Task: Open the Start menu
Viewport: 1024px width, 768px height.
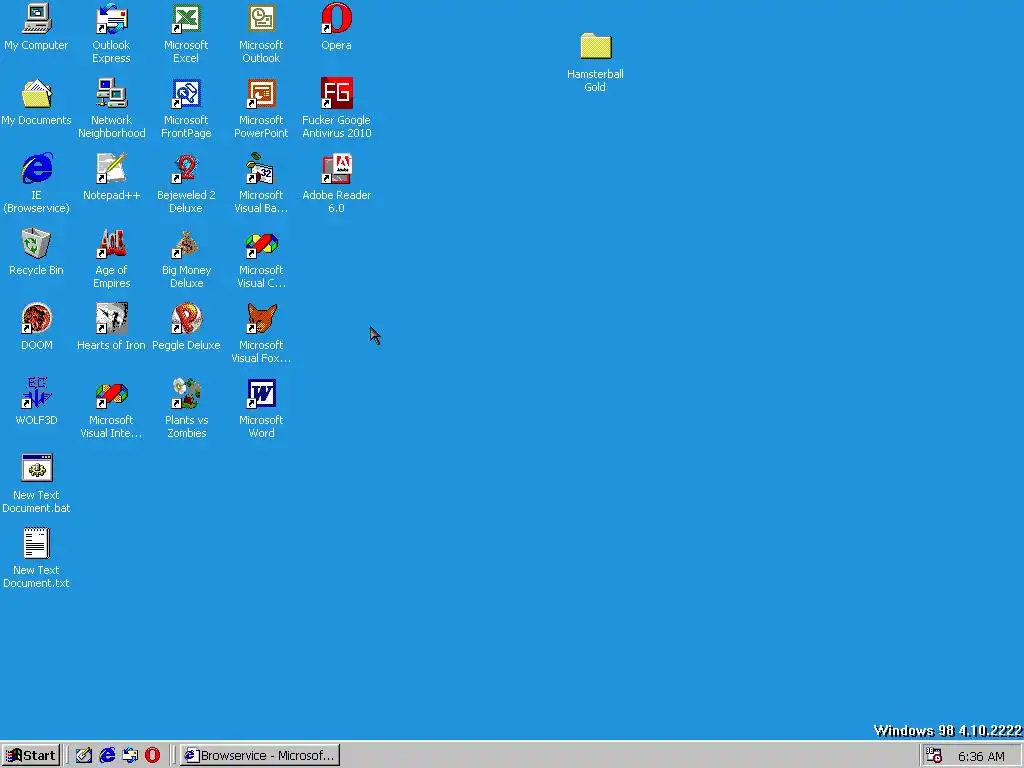Action: click(31, 756)
